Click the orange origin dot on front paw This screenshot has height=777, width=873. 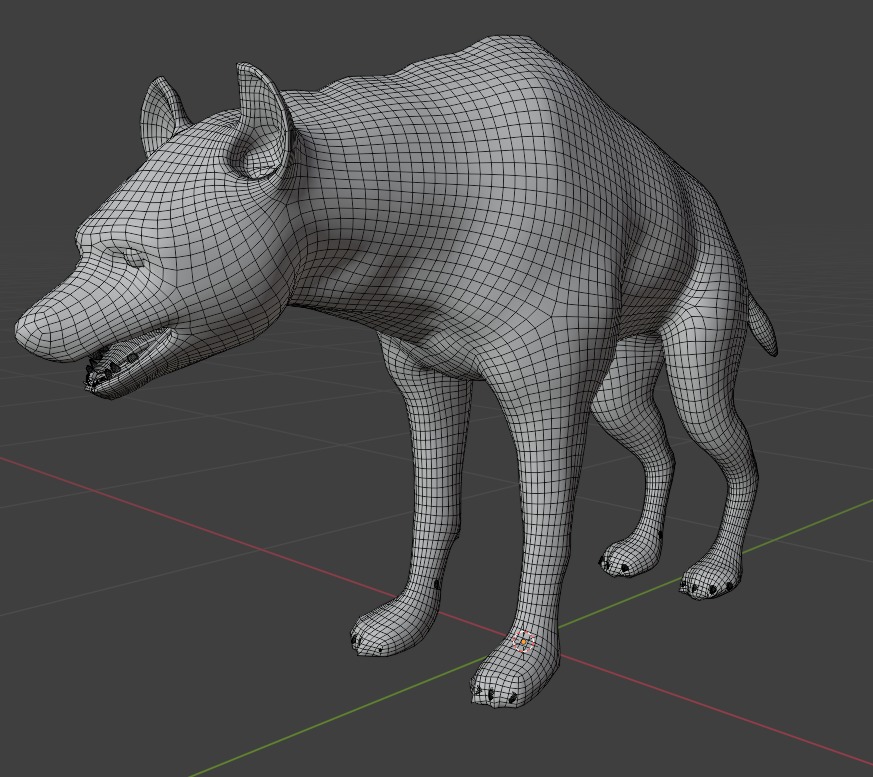tap(523, 642)
